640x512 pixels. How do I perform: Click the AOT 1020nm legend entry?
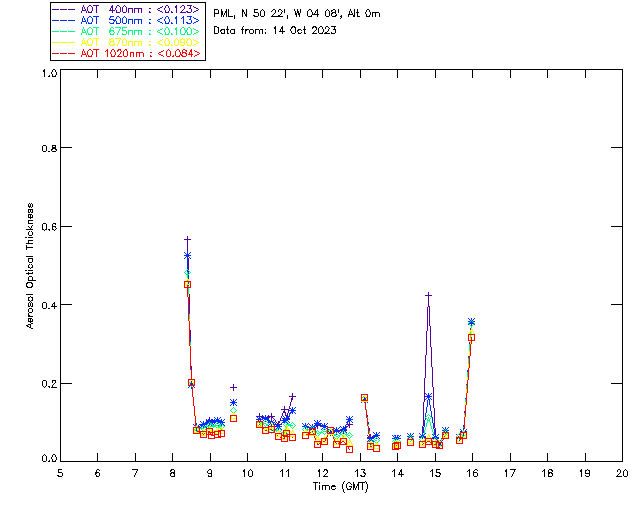coord(126,53)
